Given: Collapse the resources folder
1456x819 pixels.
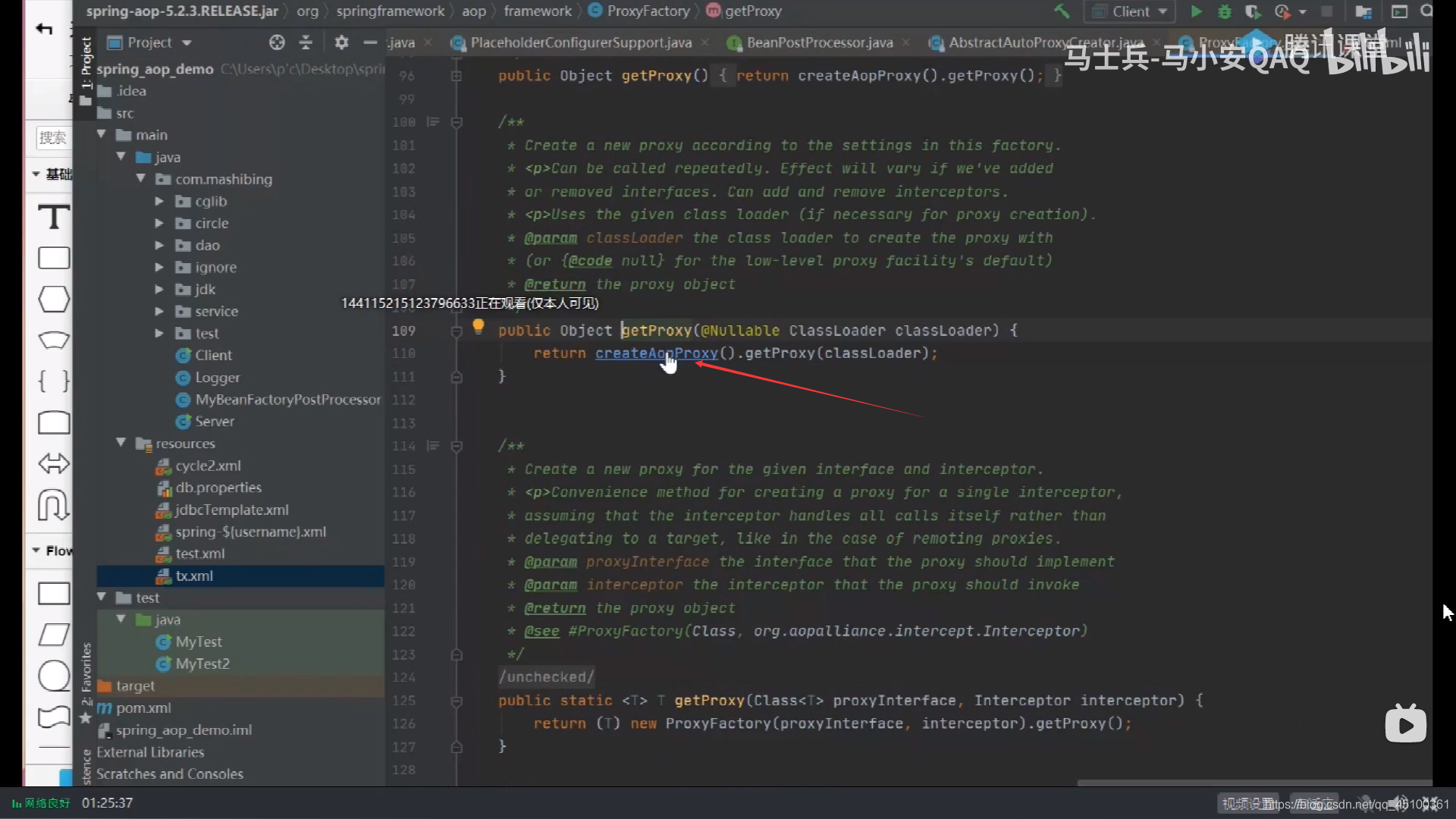Looking at the screenshot, I should [x=121, y=442].
